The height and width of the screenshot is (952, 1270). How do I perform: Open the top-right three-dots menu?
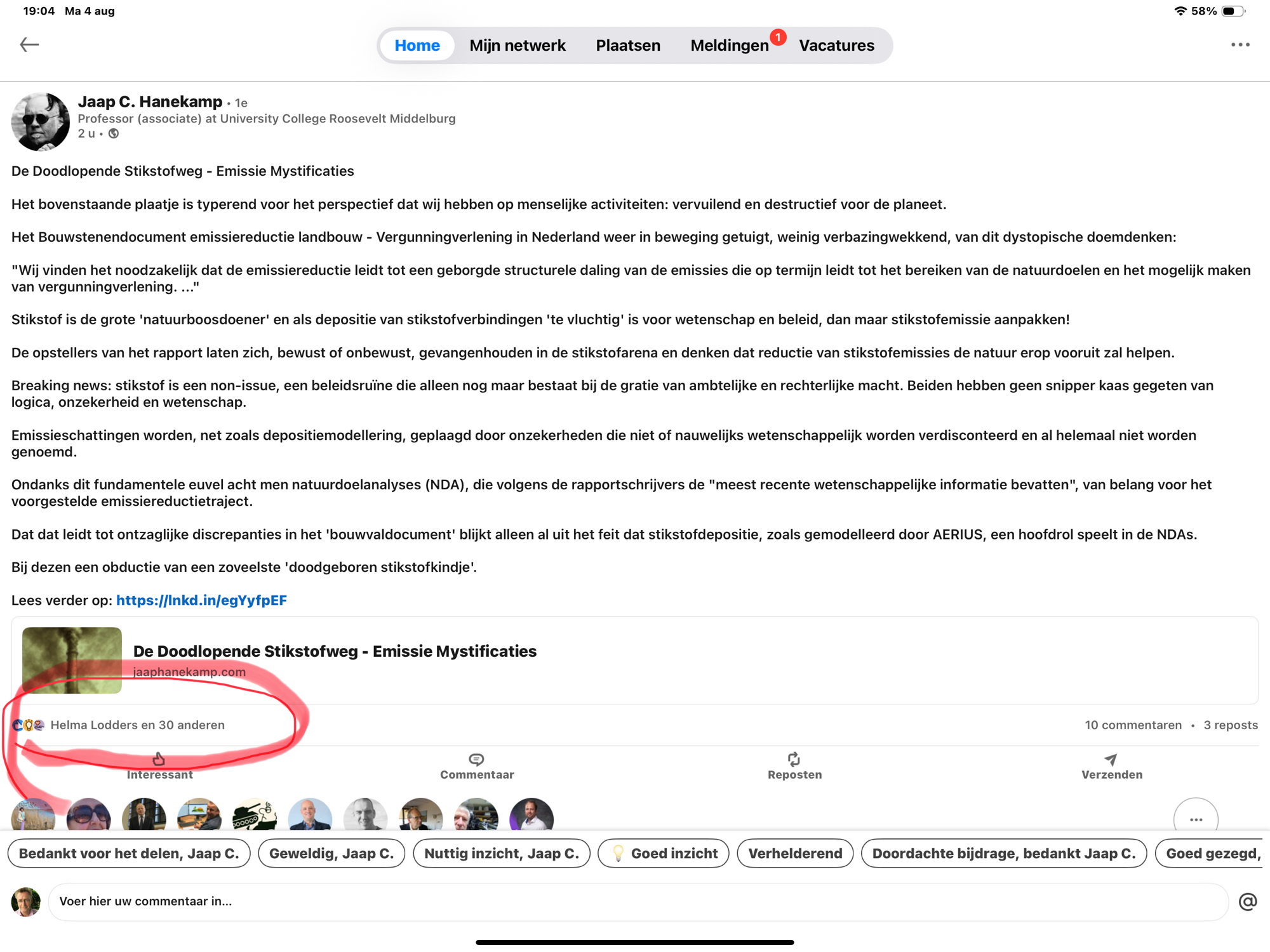pos(1240,44)
